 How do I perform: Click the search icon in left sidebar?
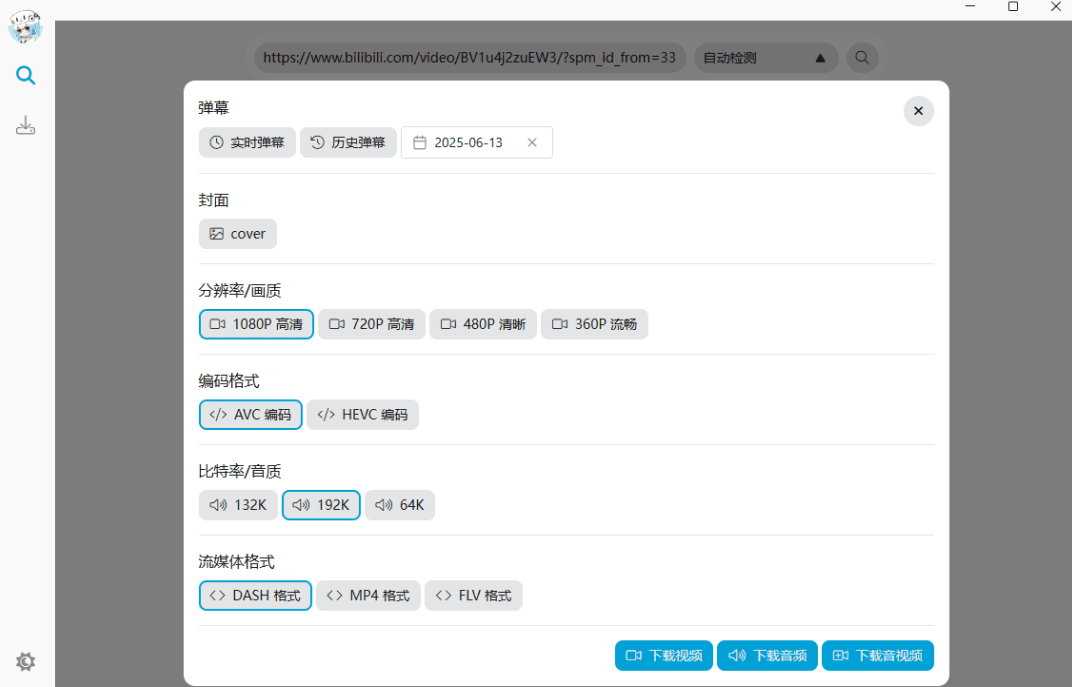coord(26,75)
